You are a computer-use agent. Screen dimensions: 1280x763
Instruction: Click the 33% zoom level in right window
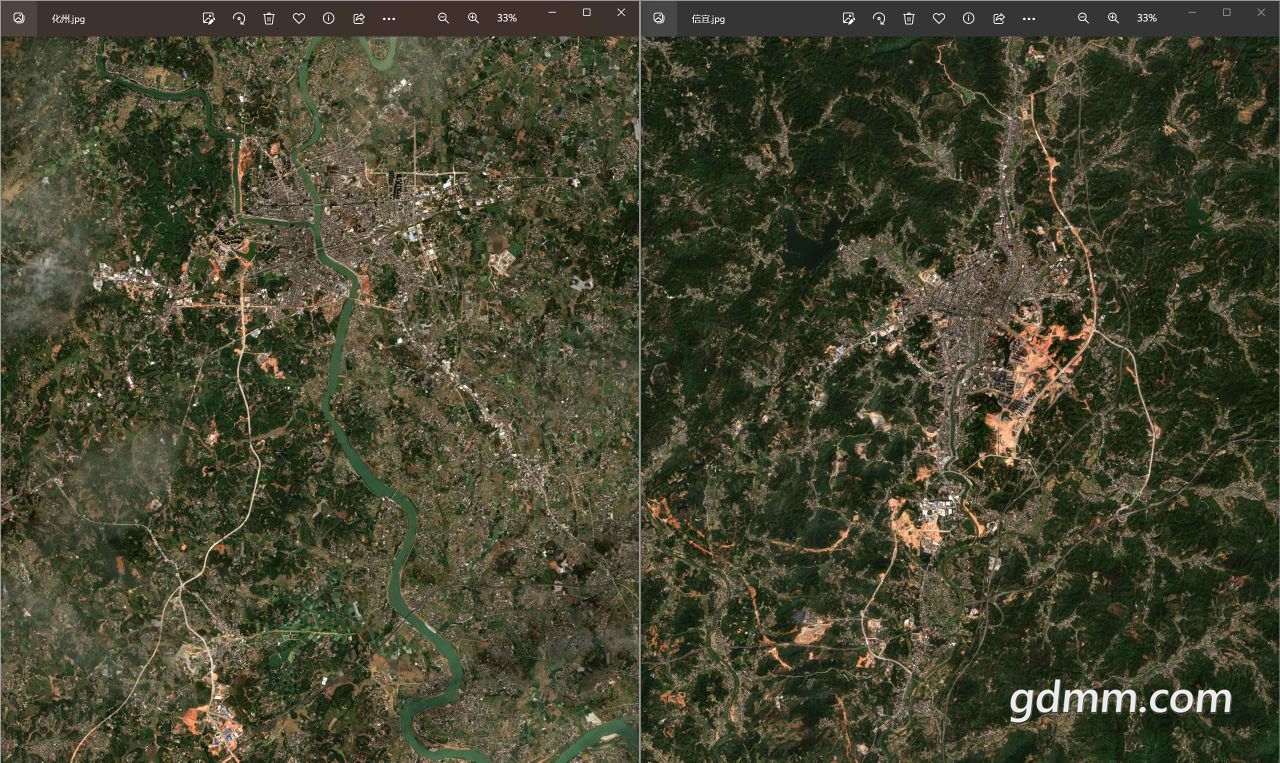(x=1147, y=18)
